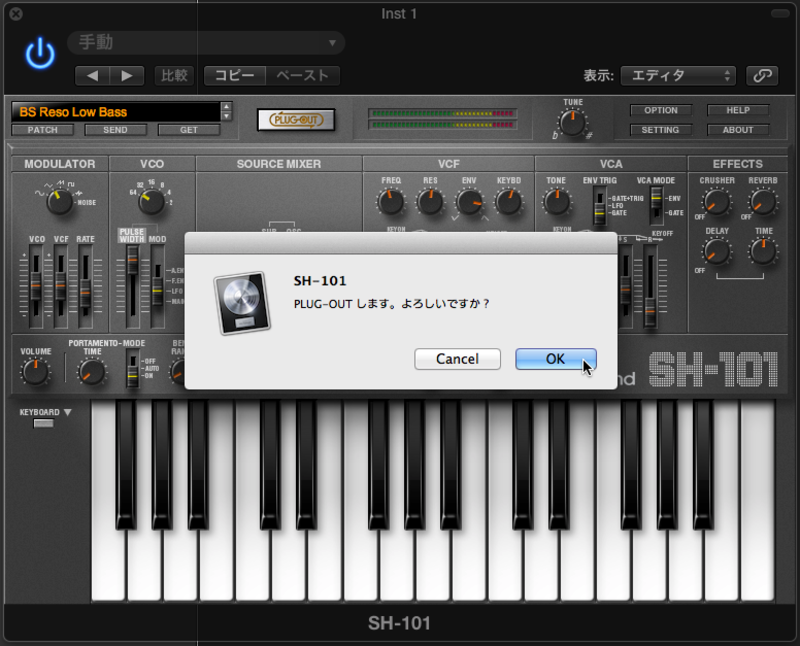
Task: Open the OPTION menu
Action: click(x=661, y=110)
